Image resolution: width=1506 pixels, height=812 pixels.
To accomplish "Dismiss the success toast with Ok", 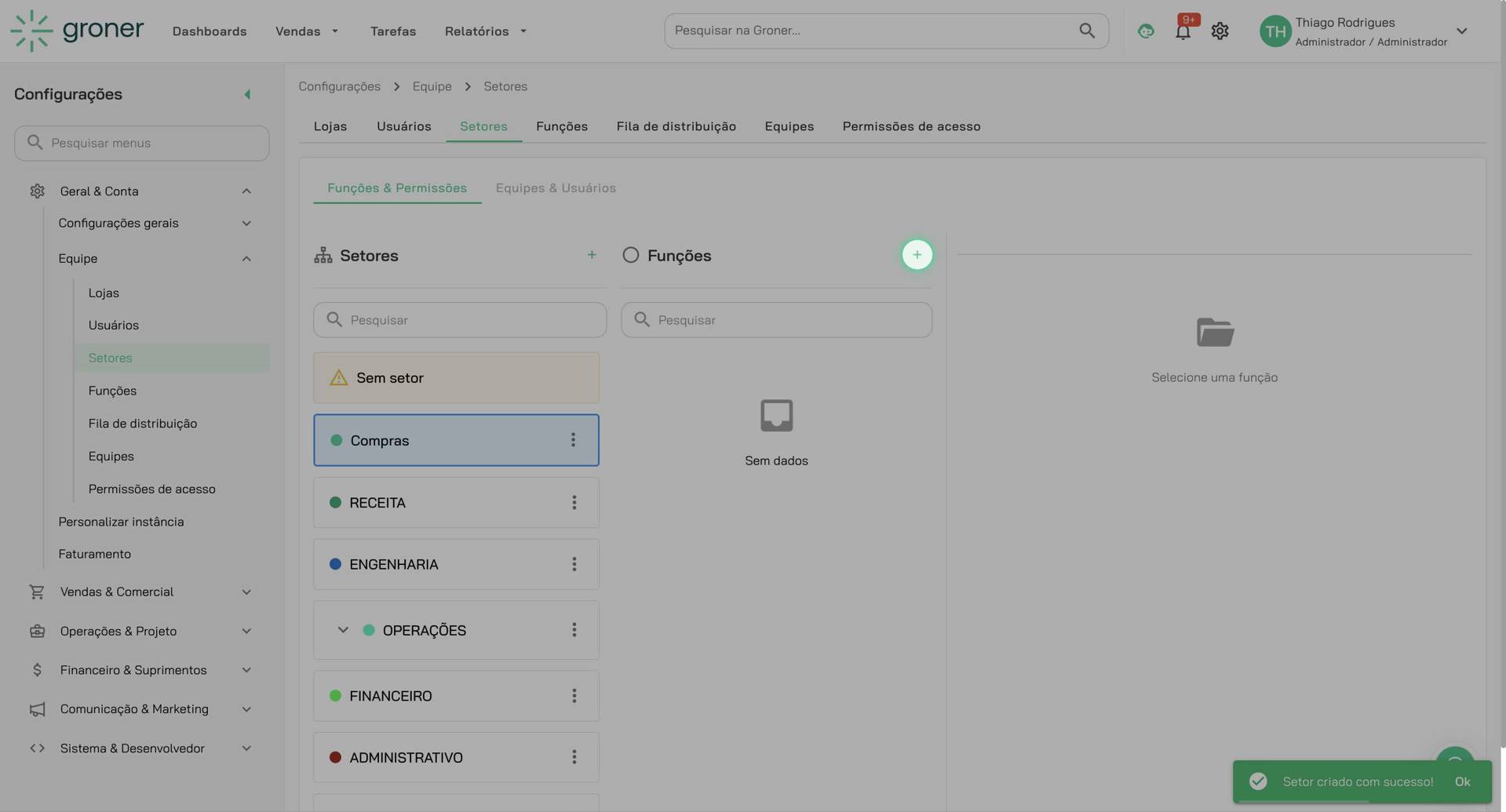I will [1463, 781].
